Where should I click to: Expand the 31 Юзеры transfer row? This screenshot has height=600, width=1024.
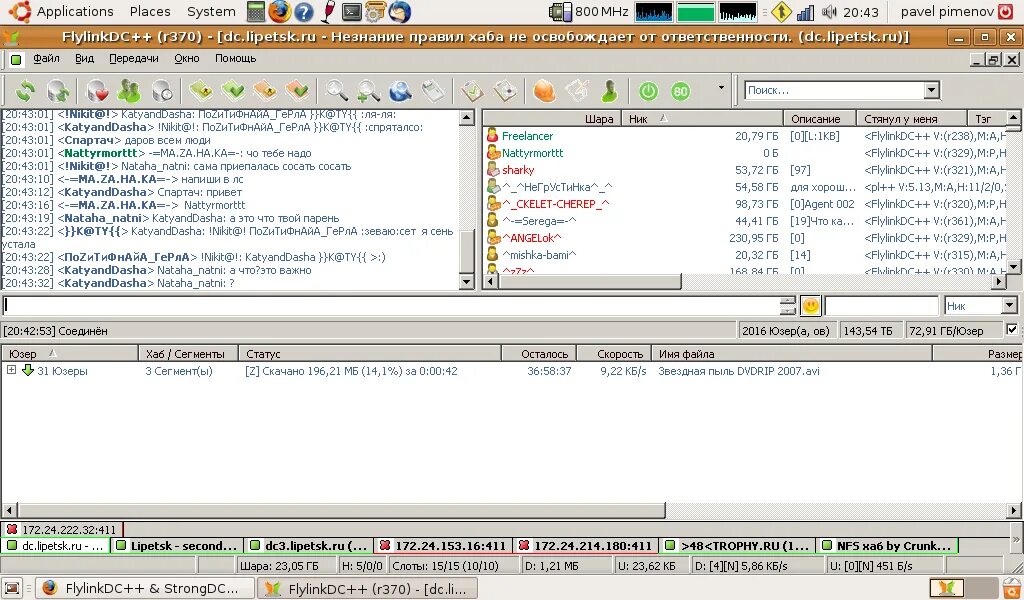[x=11, y=370]
